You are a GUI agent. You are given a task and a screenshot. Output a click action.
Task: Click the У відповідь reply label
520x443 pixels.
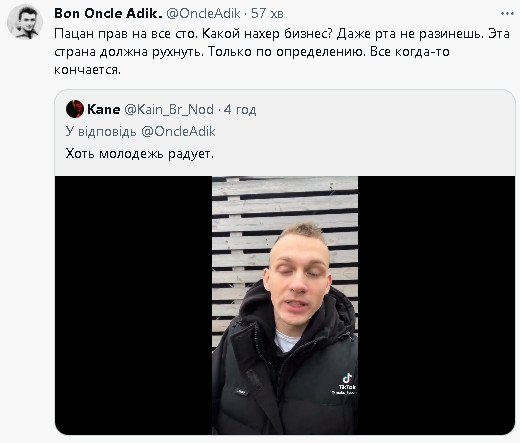click(x=101, y=131)
